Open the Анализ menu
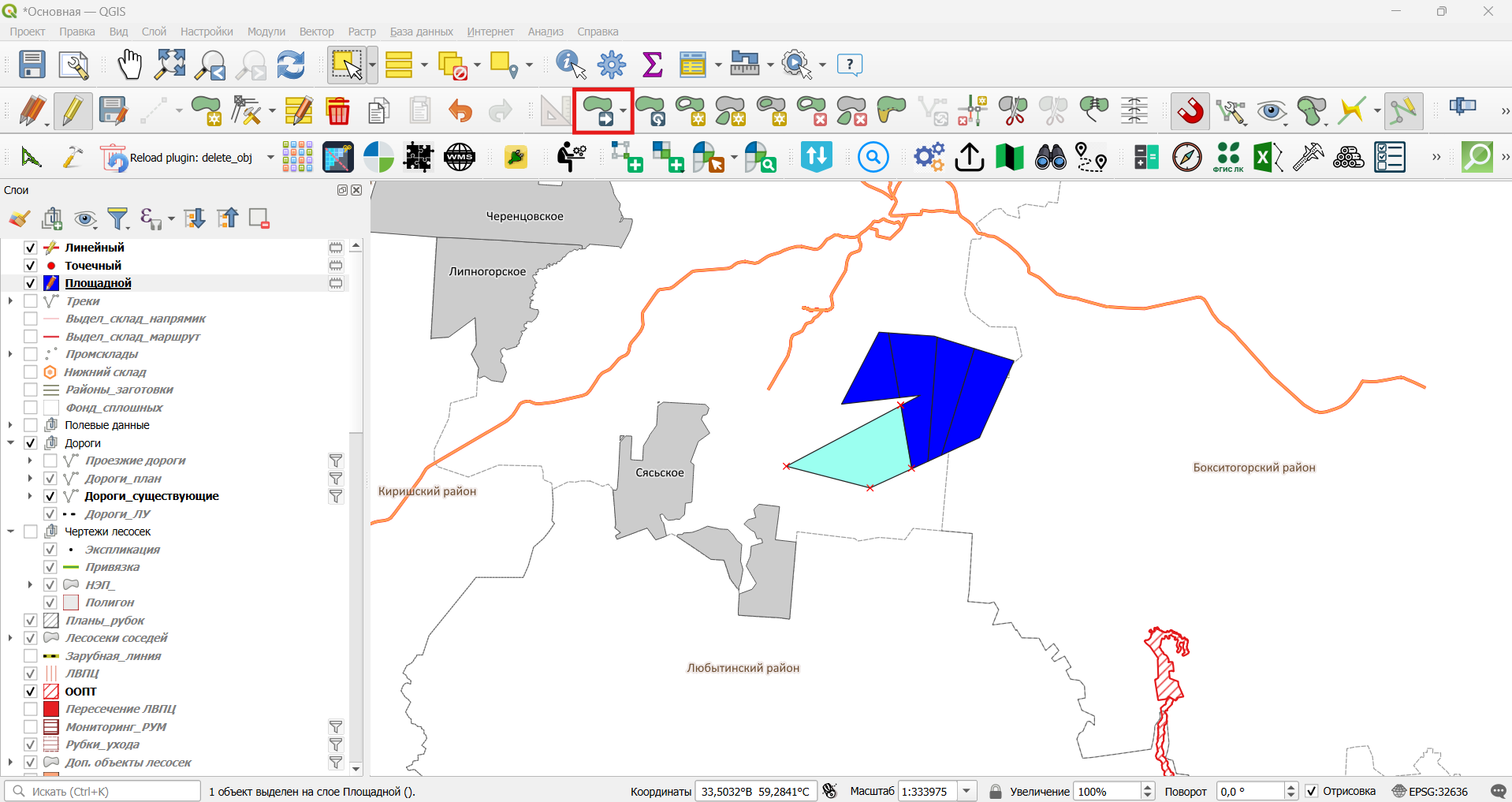 click(x=546, y=32)
